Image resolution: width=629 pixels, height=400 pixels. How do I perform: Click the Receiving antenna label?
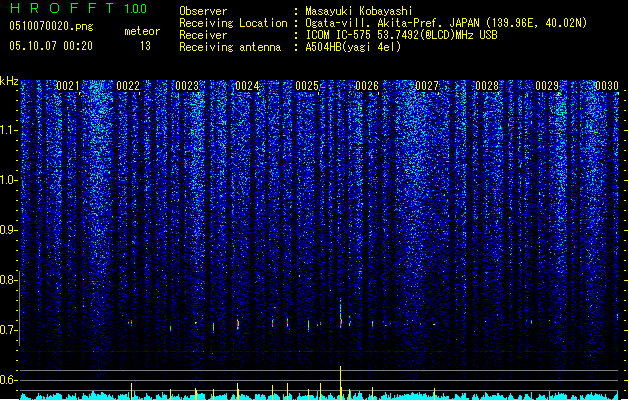(x=230, y=47)
